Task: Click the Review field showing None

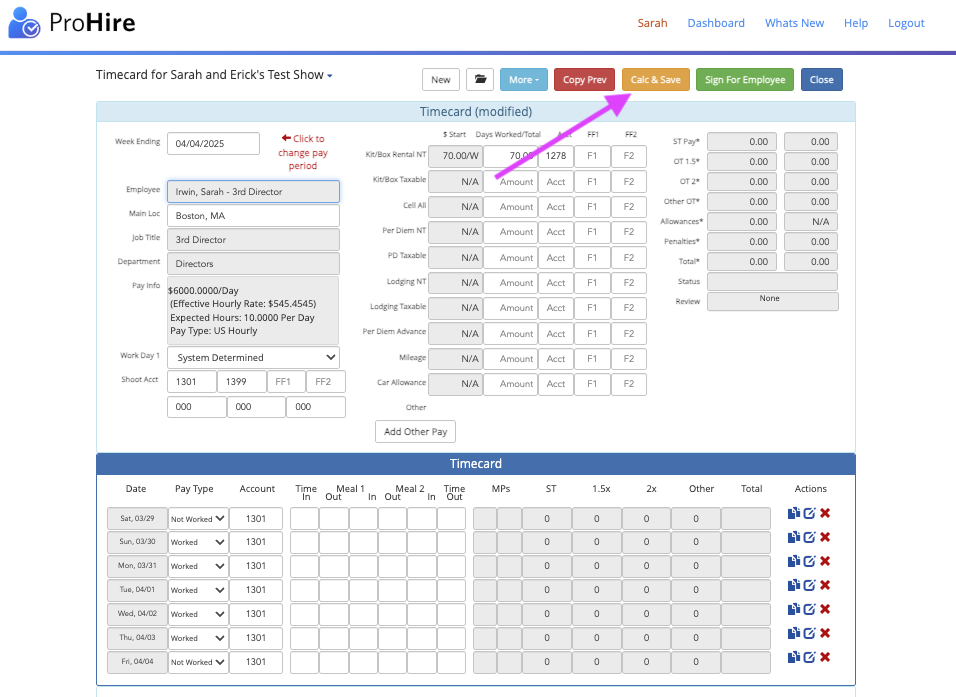Action: point(772,301)
